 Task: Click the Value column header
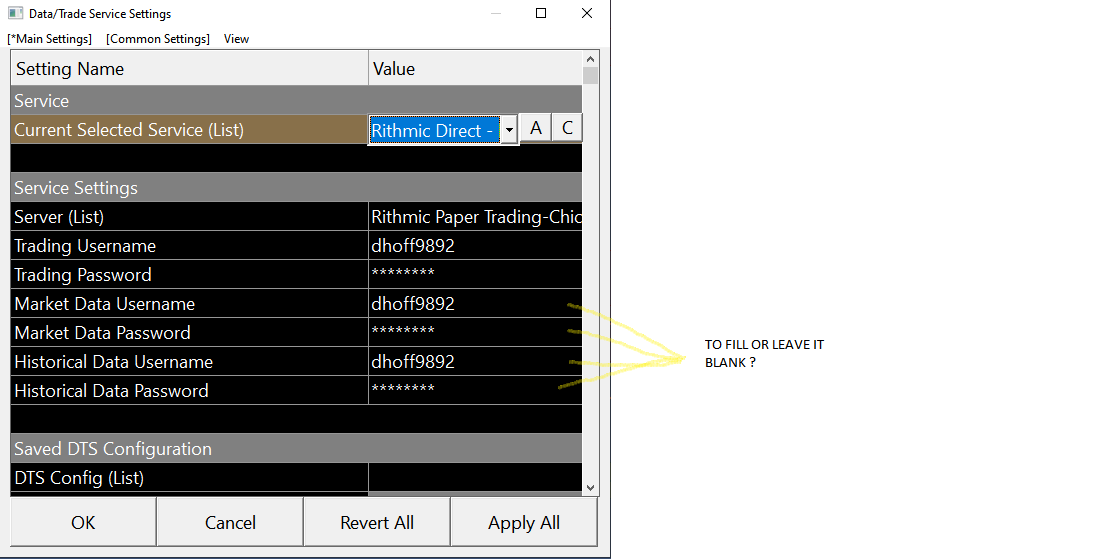point(475,68)
